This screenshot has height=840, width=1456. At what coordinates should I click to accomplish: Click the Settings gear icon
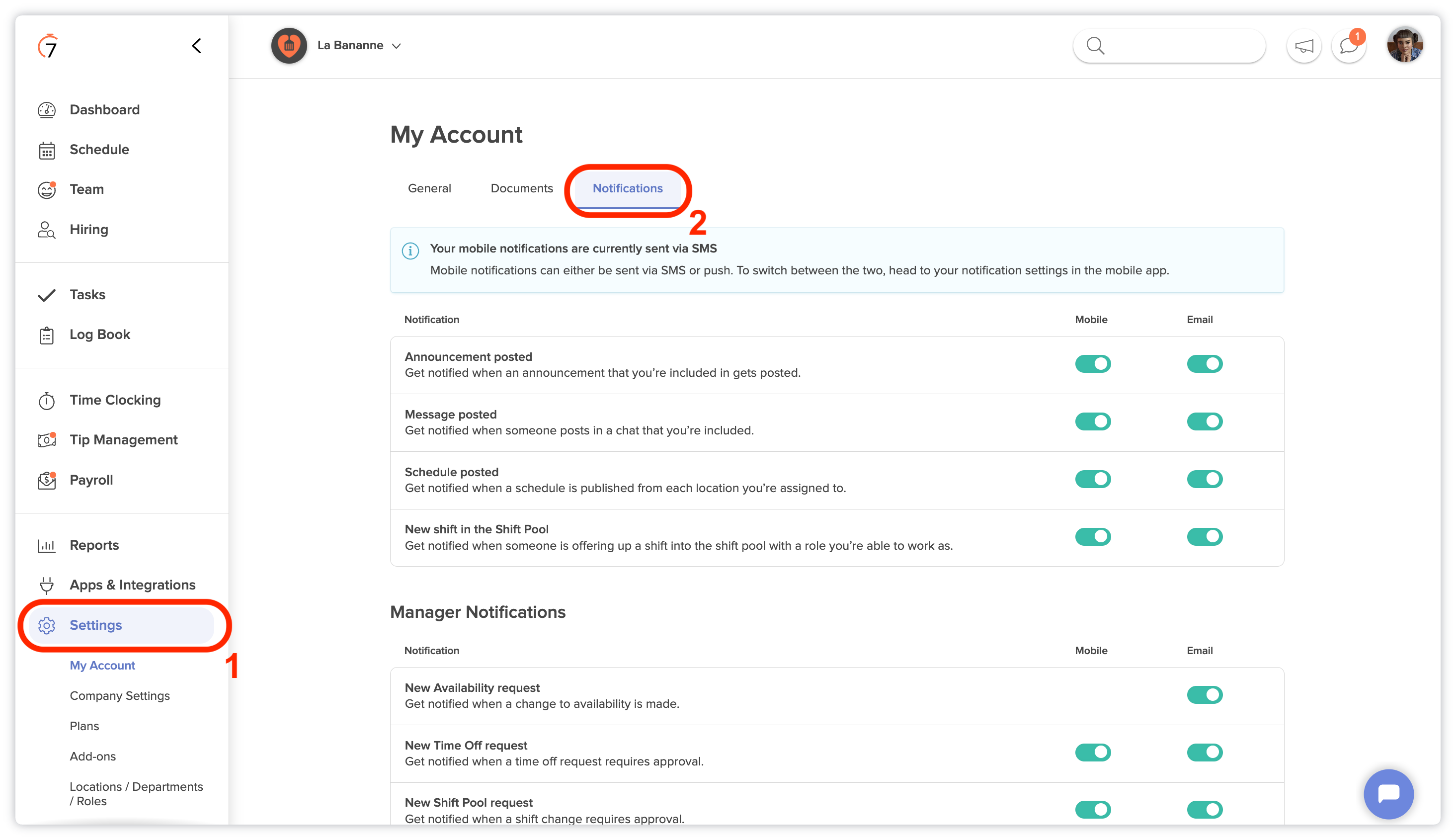[x=47, y=625]
